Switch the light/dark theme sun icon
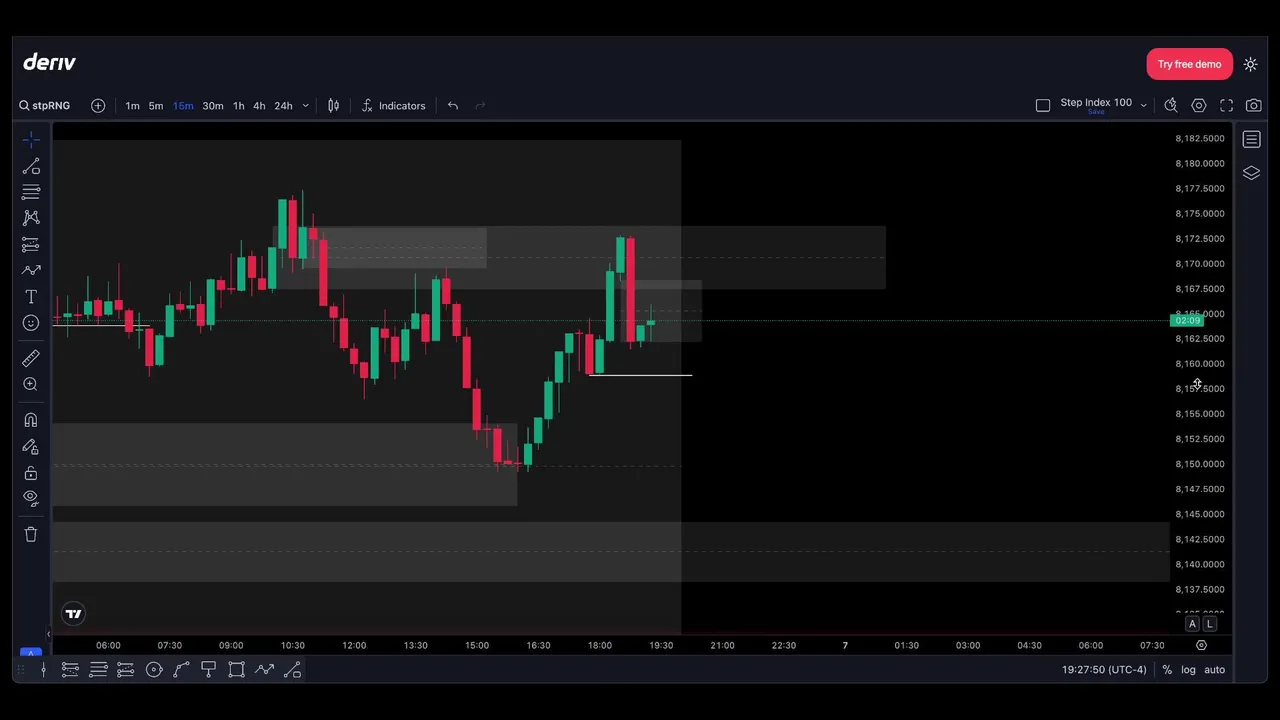This screenshot has height=720, width=1280. tap(1251, 64)
